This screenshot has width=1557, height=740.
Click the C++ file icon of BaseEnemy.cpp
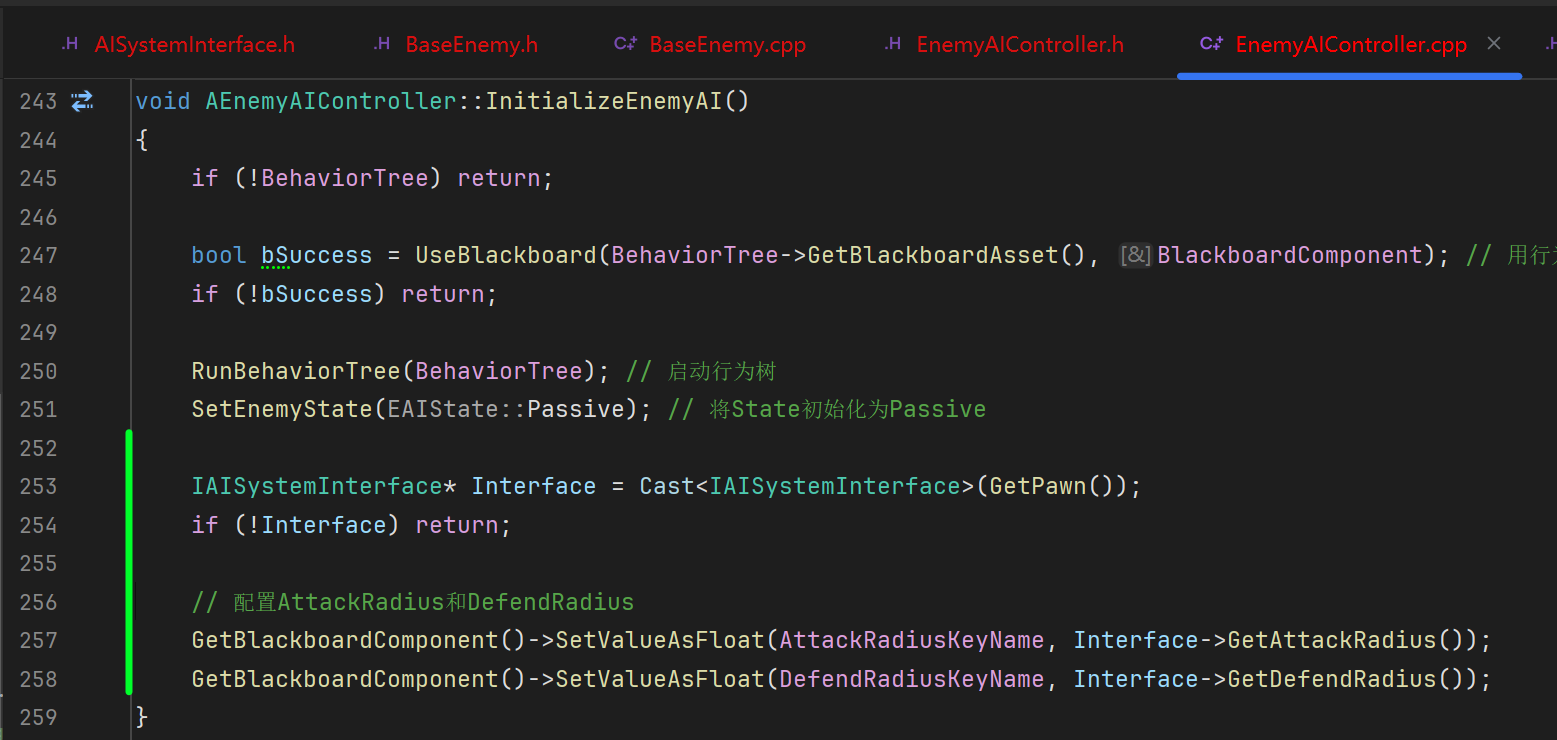coord(625,44)
